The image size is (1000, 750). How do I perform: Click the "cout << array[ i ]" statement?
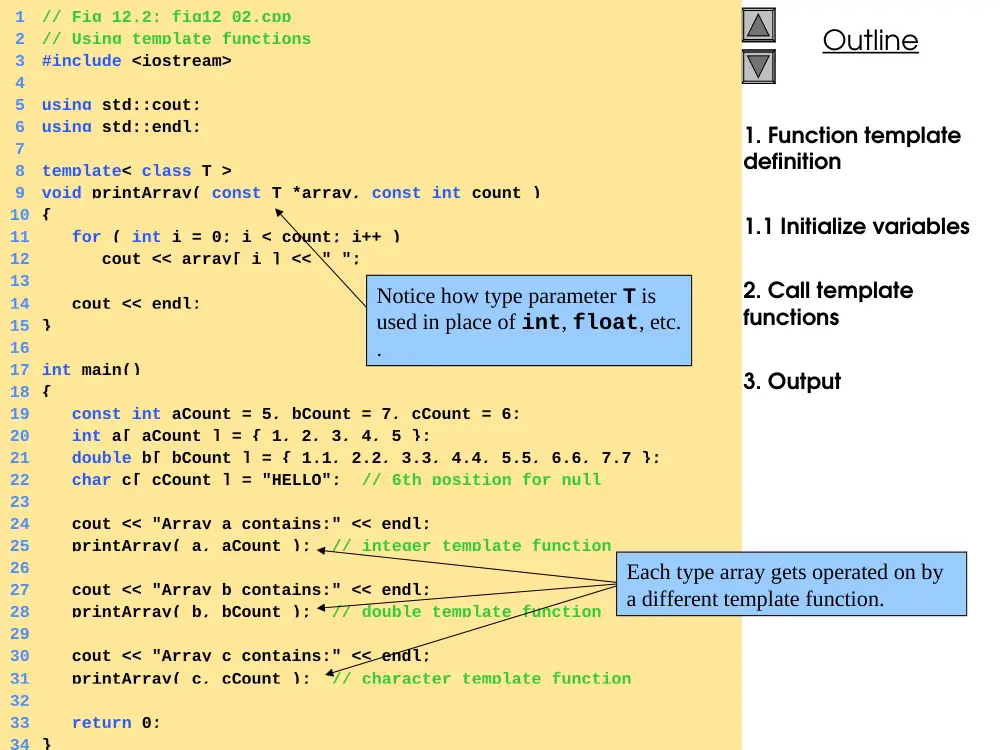pyautogui.click(x=231, y=259)
